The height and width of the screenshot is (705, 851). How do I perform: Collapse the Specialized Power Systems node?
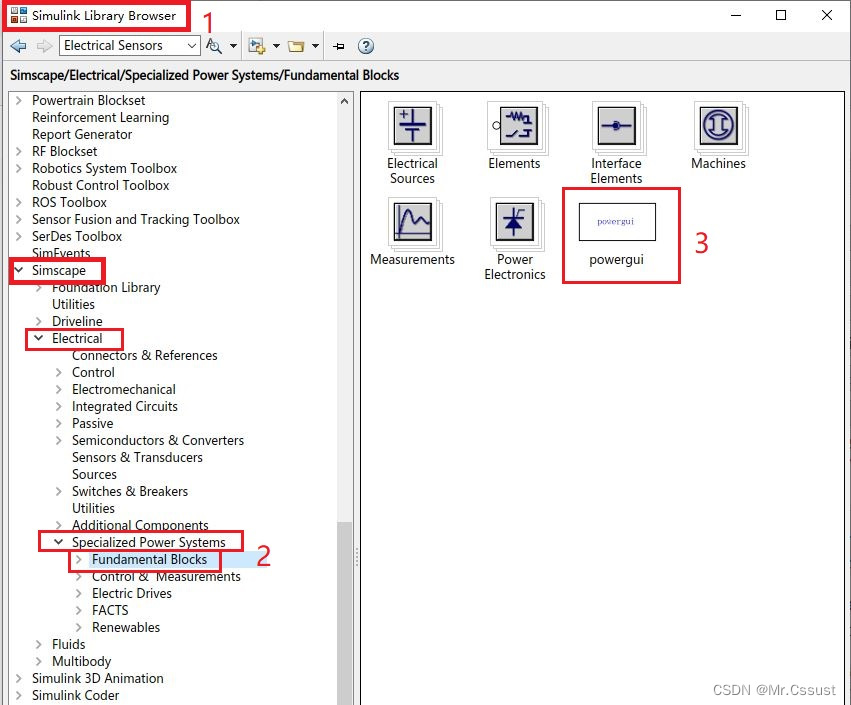(59, 542)
